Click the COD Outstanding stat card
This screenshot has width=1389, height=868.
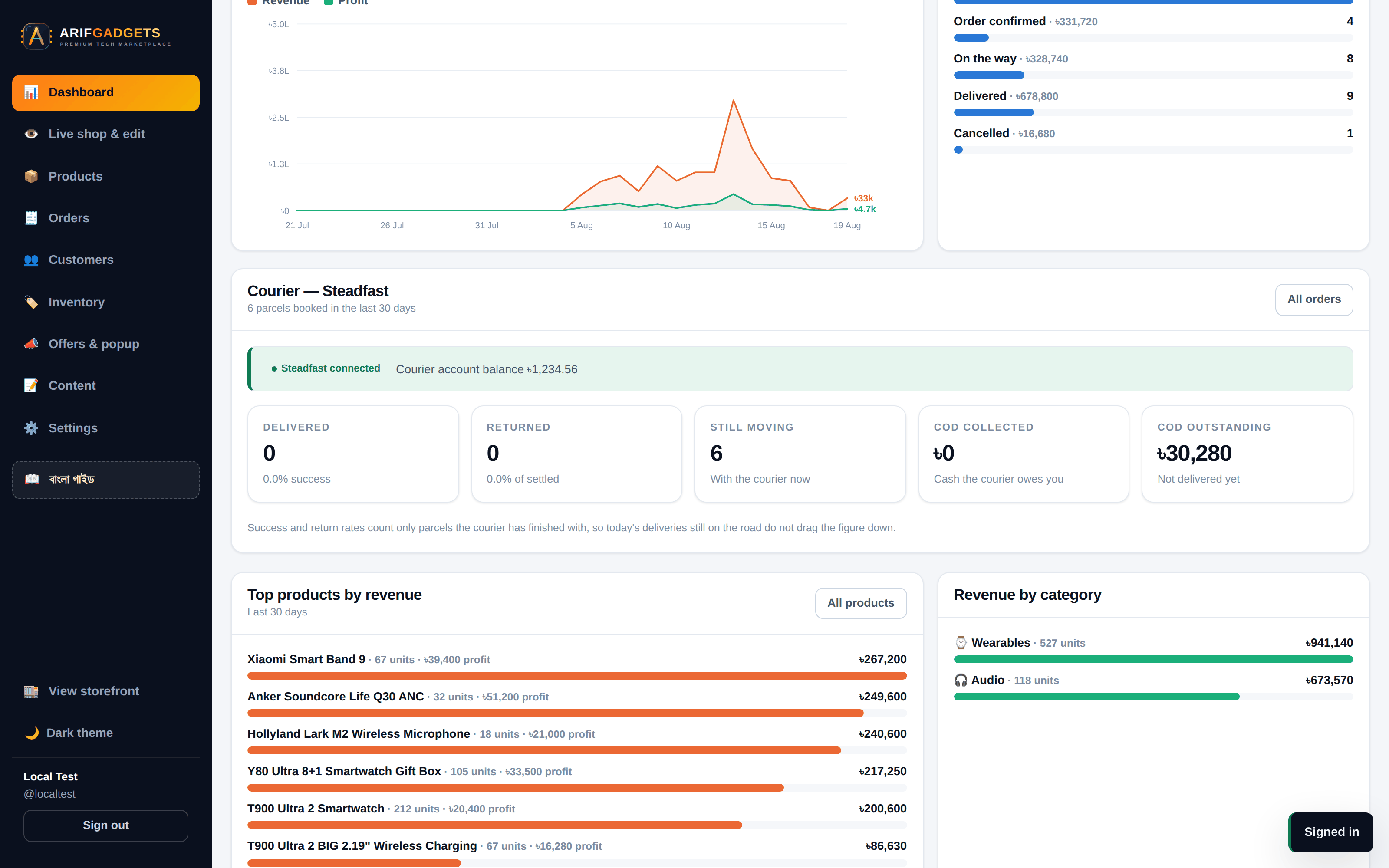tap(1247, 454)
